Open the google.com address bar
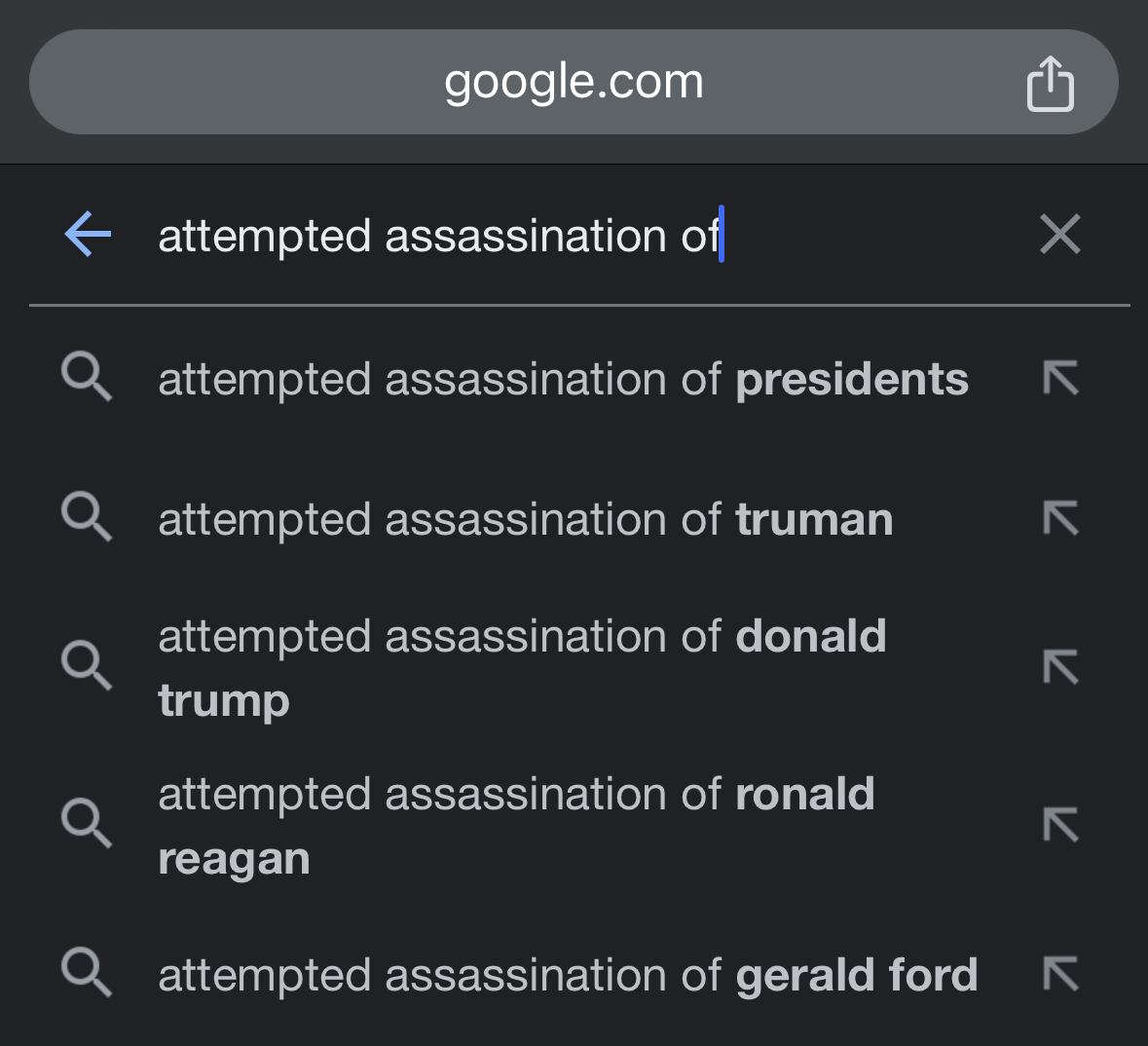 coord(574,82)
